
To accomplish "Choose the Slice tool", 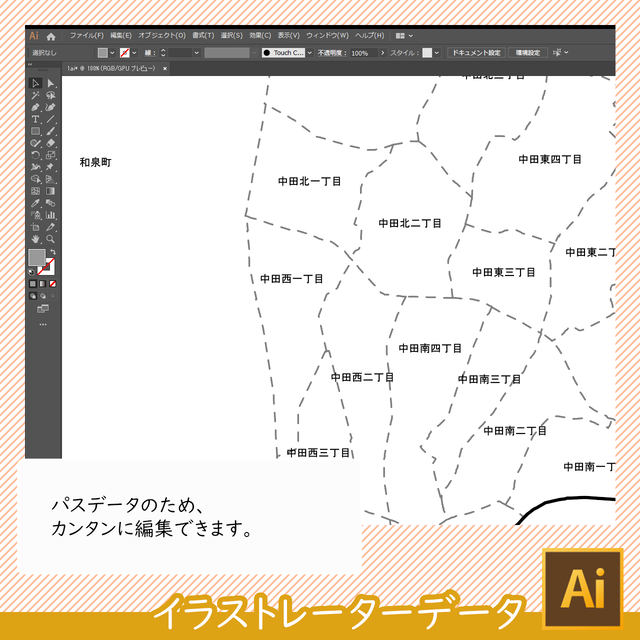I will pyautogui.click(x=51, y=227).
